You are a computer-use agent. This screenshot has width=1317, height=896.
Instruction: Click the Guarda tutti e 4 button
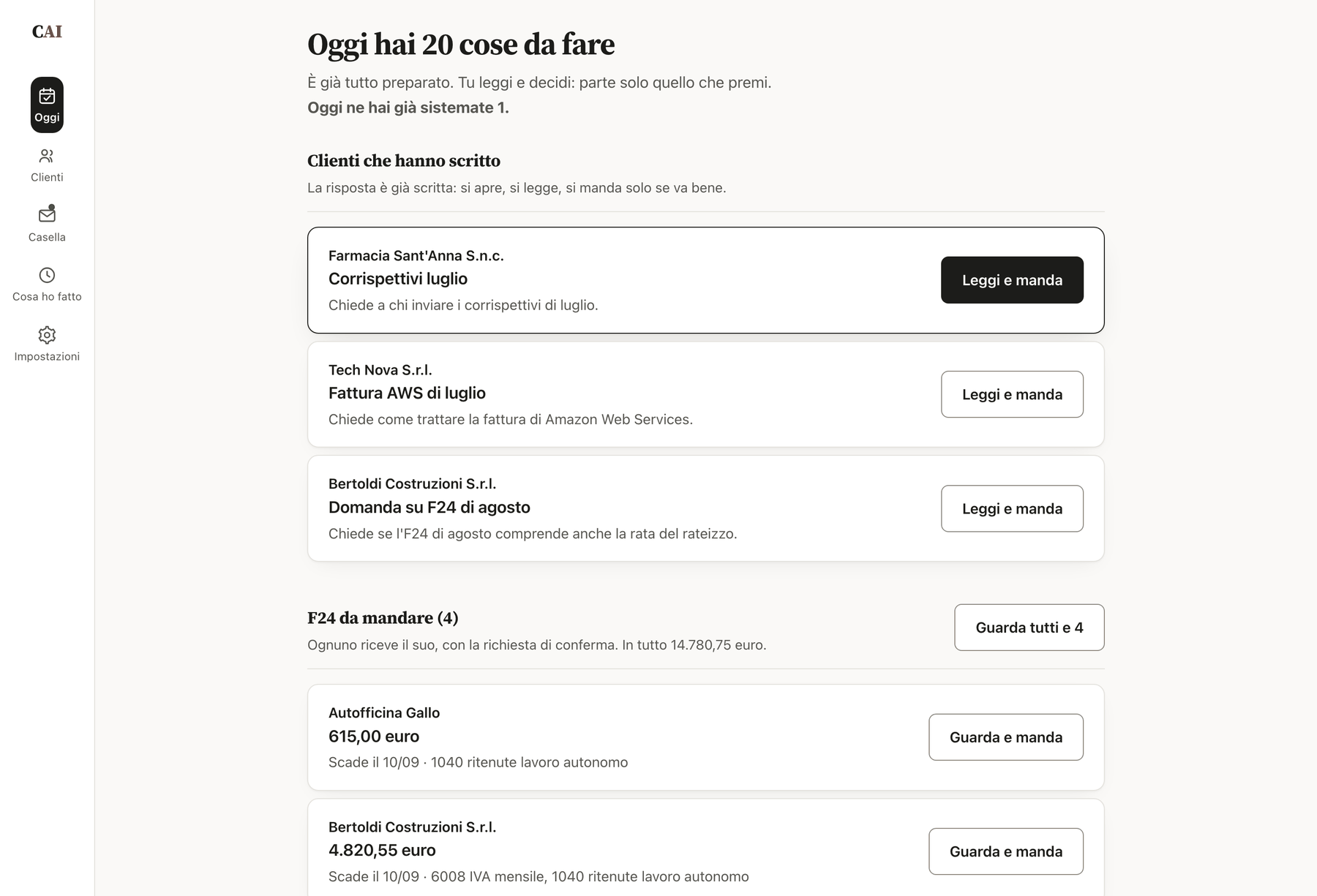1029,628
